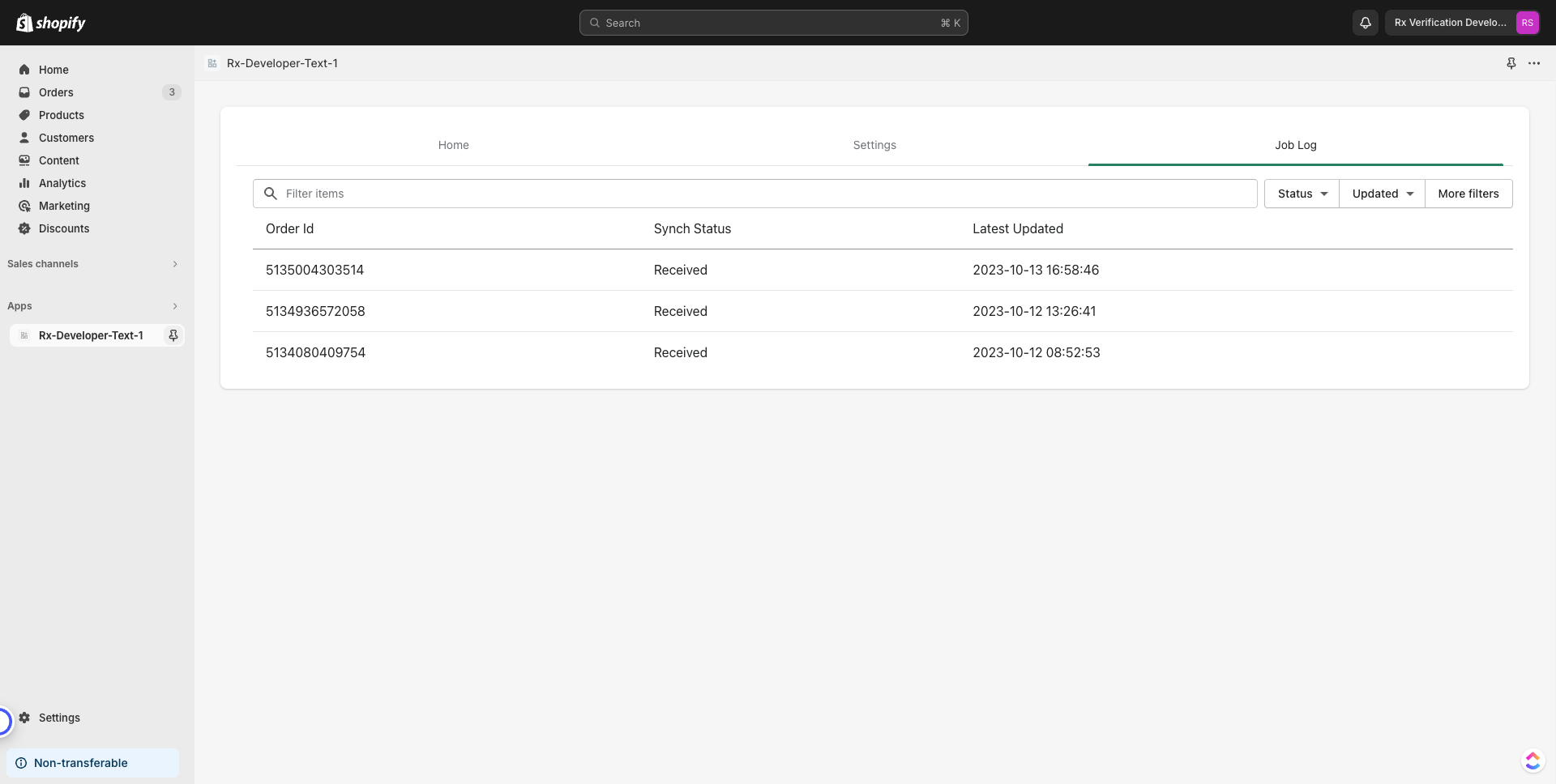Viewport: 1556px width, 784px height.
Task: Click the Discounts badge icon
Action: tap(24, 228)
